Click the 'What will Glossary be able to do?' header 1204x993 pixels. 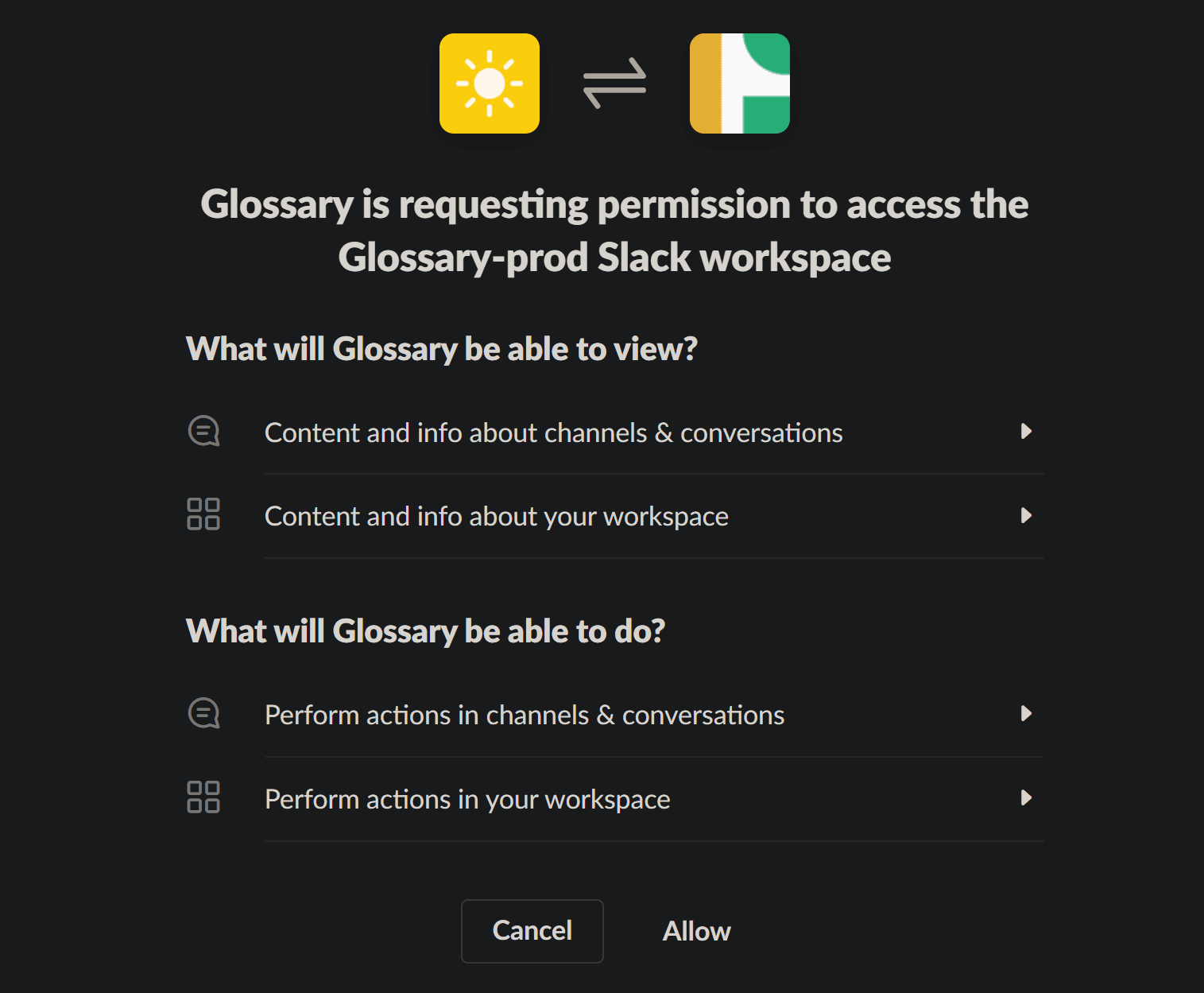point(426,630)
